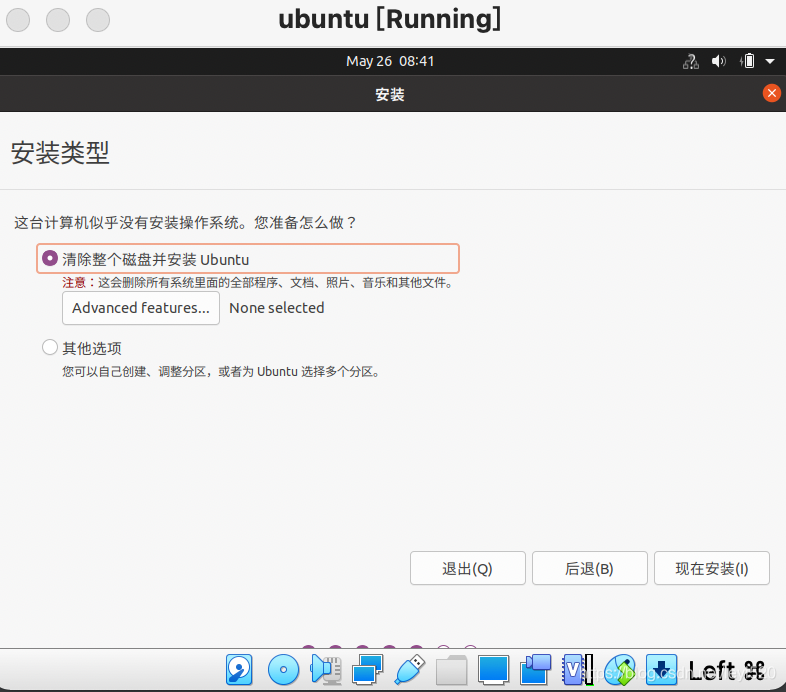The width and height of the screenshot is (786, 692).
Task: Open the May 26 08:41 clock menu
Action: (x=390, y=61)
